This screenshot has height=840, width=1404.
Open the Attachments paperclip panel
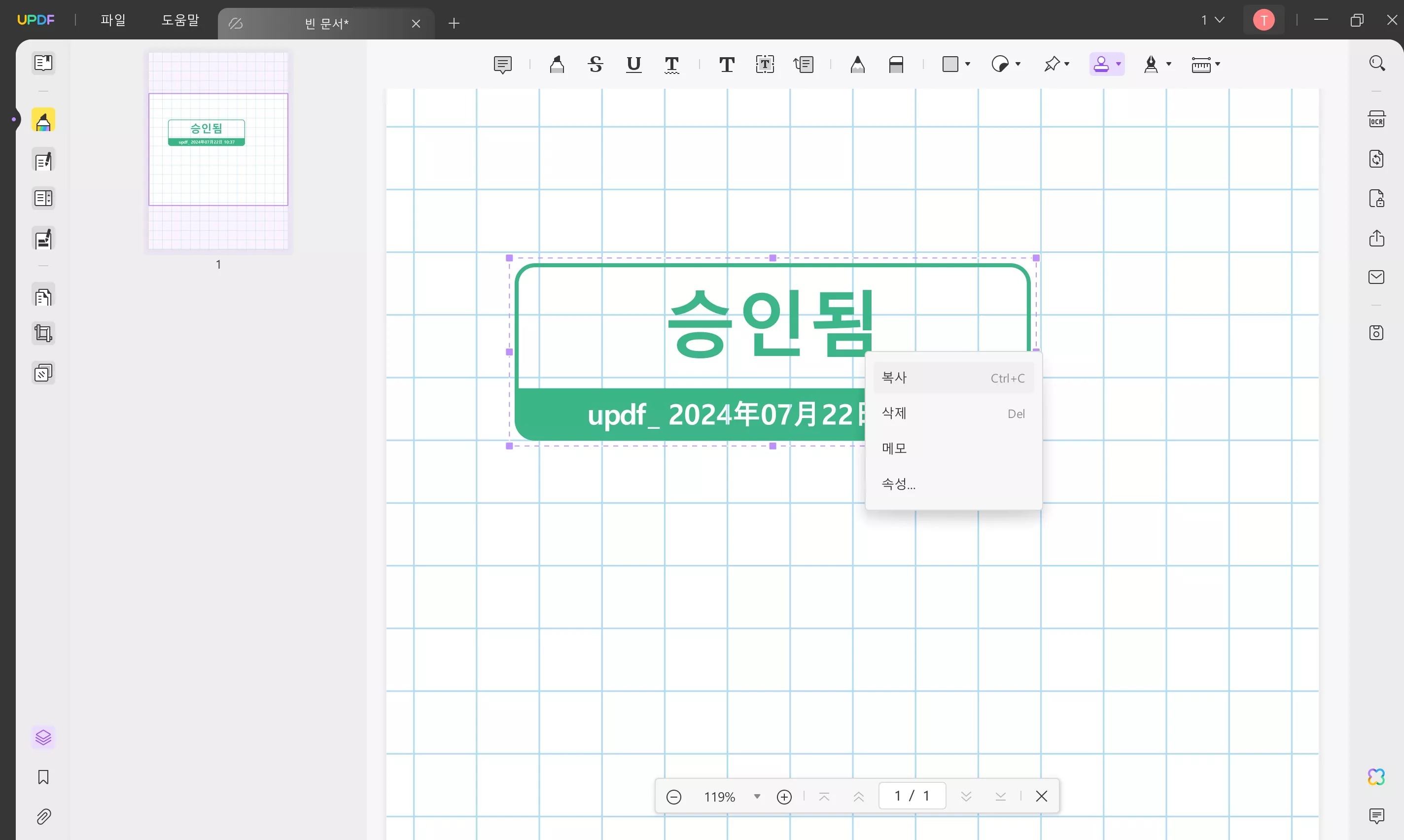coord(43,817)
